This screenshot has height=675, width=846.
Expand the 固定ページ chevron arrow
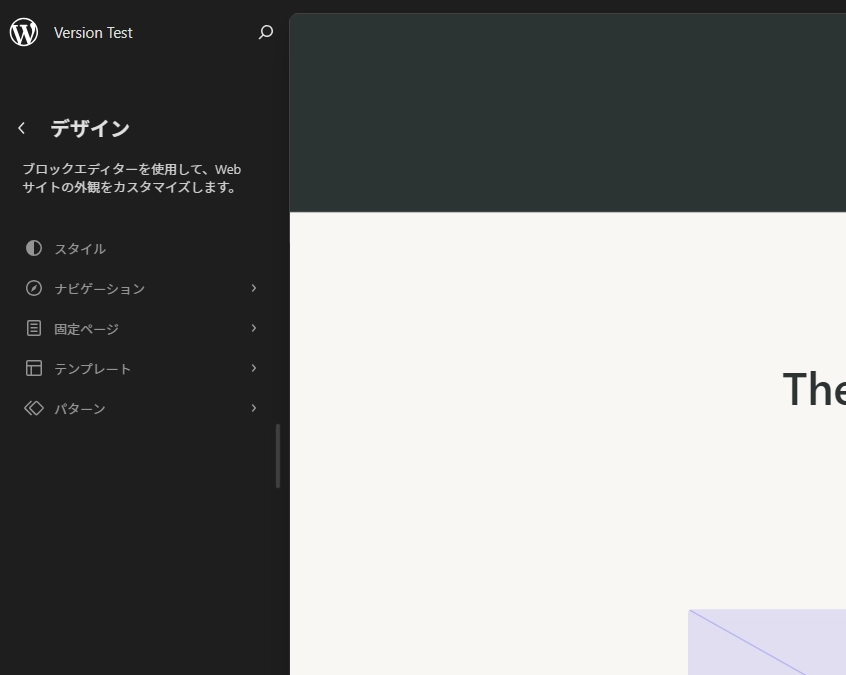[254, 328]
